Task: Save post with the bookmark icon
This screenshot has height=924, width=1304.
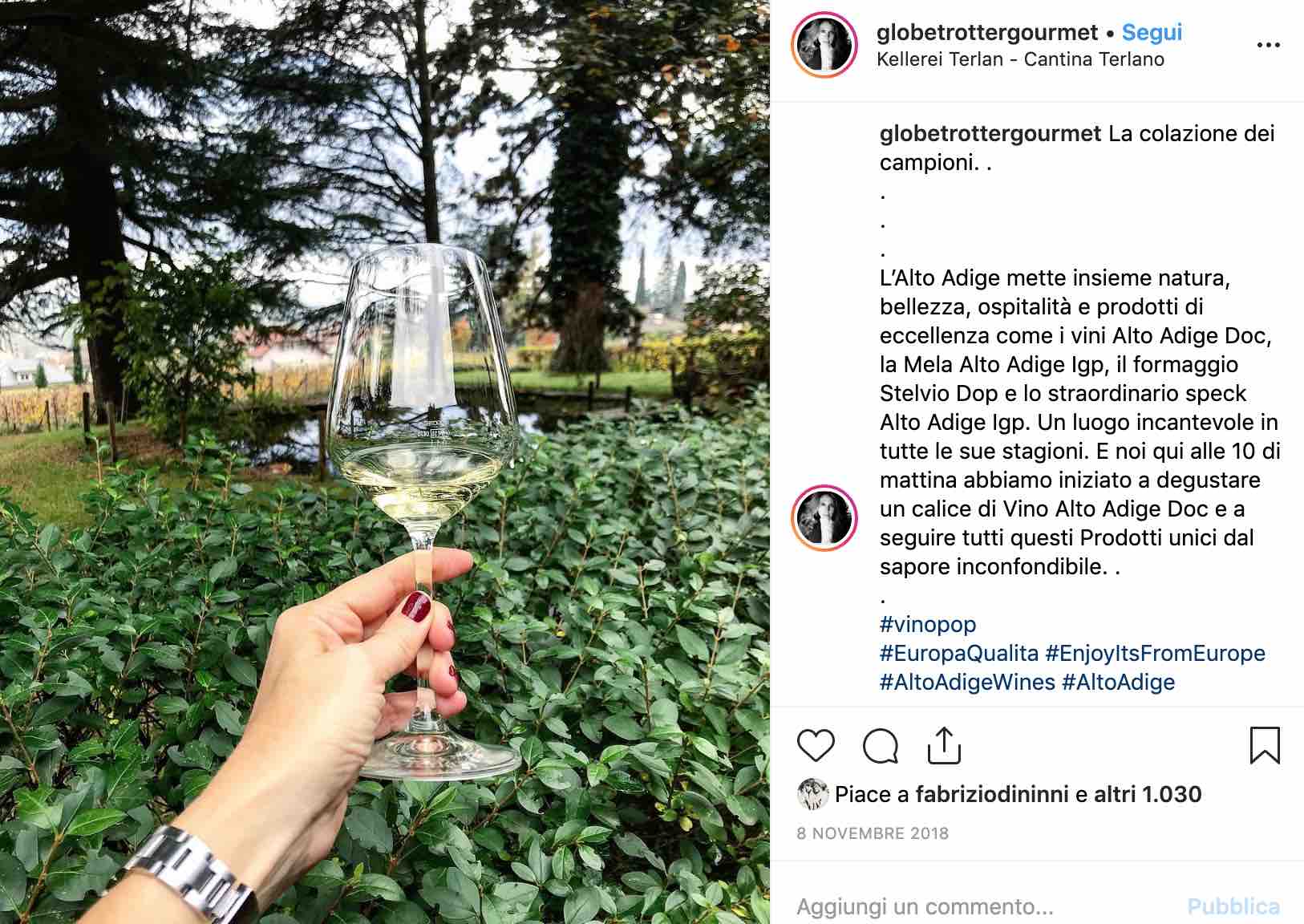Action: click(x=1265, y=745)
